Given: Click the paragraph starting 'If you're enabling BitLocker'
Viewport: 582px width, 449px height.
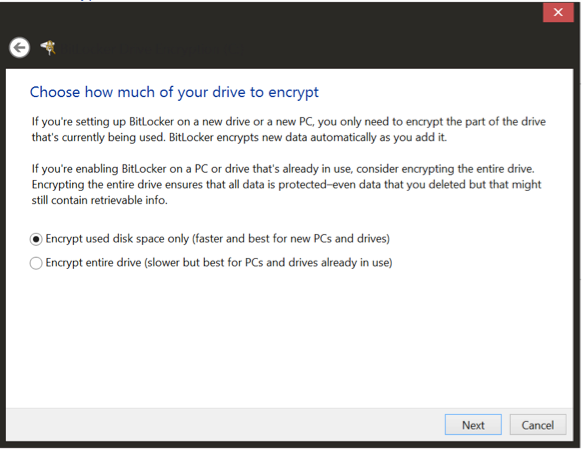Looking at the screenshot, I should (x=286, y=184).
